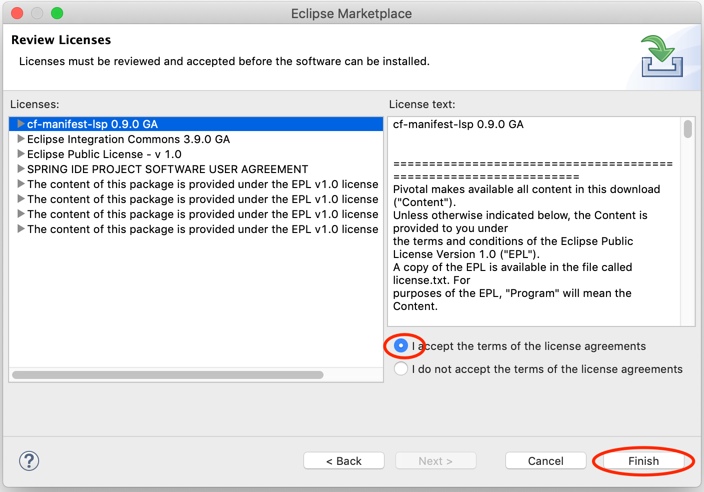704x492 pixels.
Task: Select the 'Eclipse Integration Commons 3.9.0 GA' row
Action: pyautogui.click(x=196, y=139)
